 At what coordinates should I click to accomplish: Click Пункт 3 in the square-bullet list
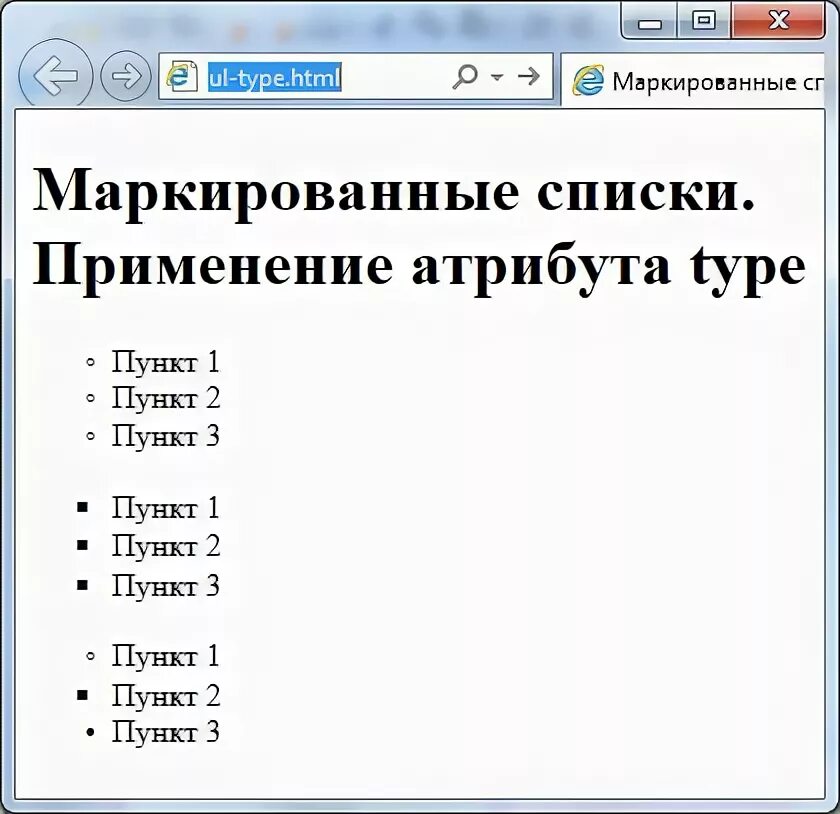pos(166,585)
